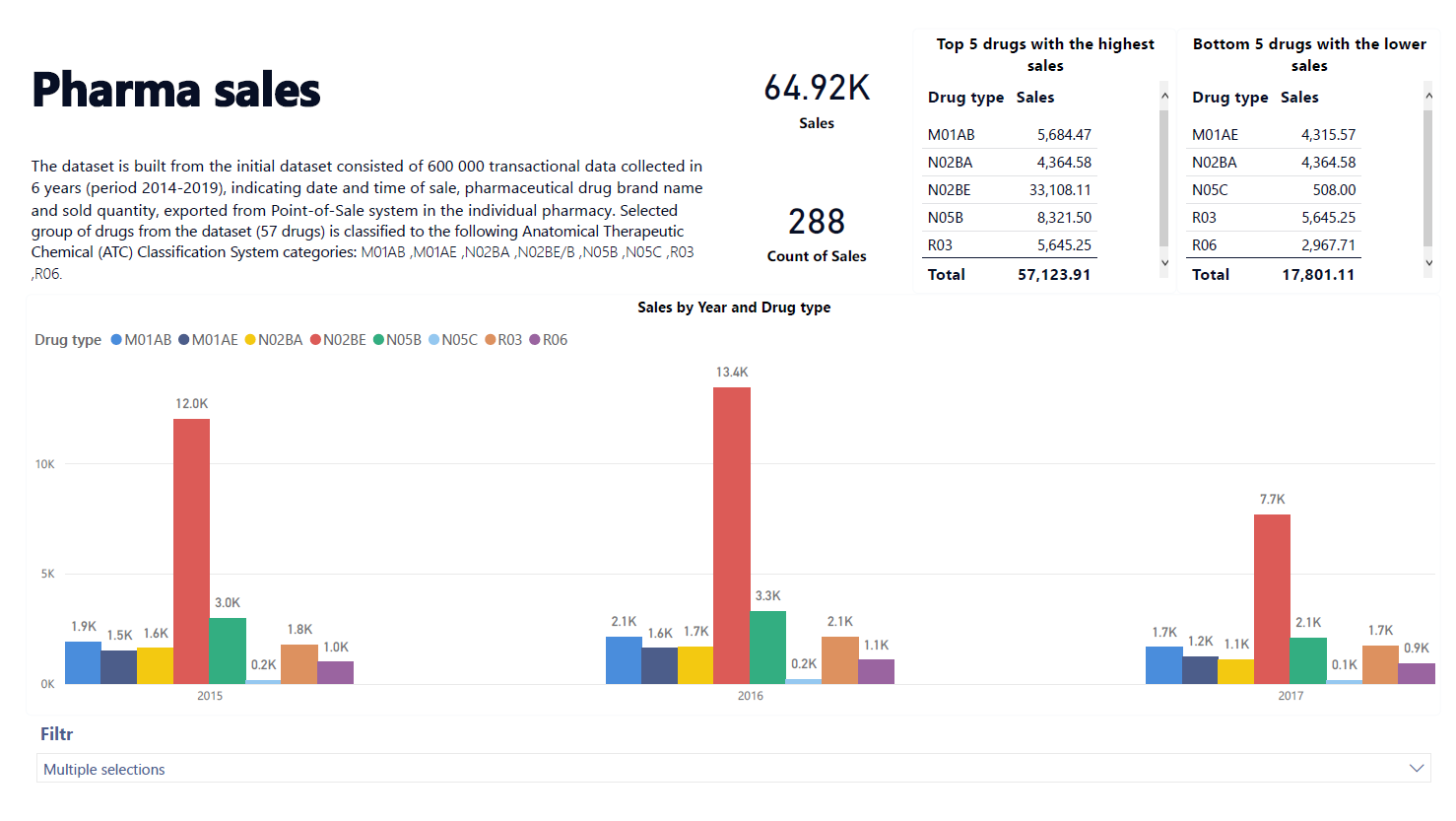Click the purple R06 legend dot
This screenshot has height=821, width=1456.
[x=534, y=339]
